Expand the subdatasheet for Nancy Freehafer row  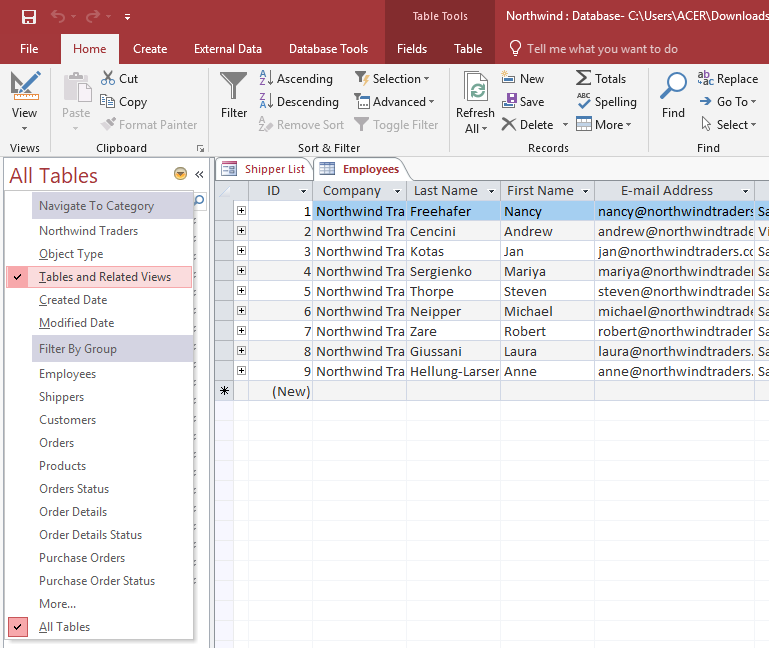pyautogui.click(x=241, y=211)
